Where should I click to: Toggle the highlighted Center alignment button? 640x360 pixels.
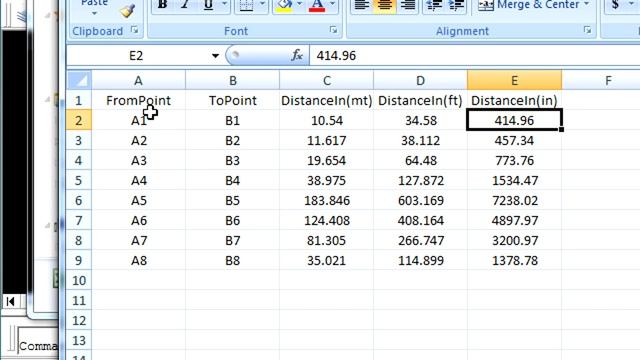(x=384, y=5)
